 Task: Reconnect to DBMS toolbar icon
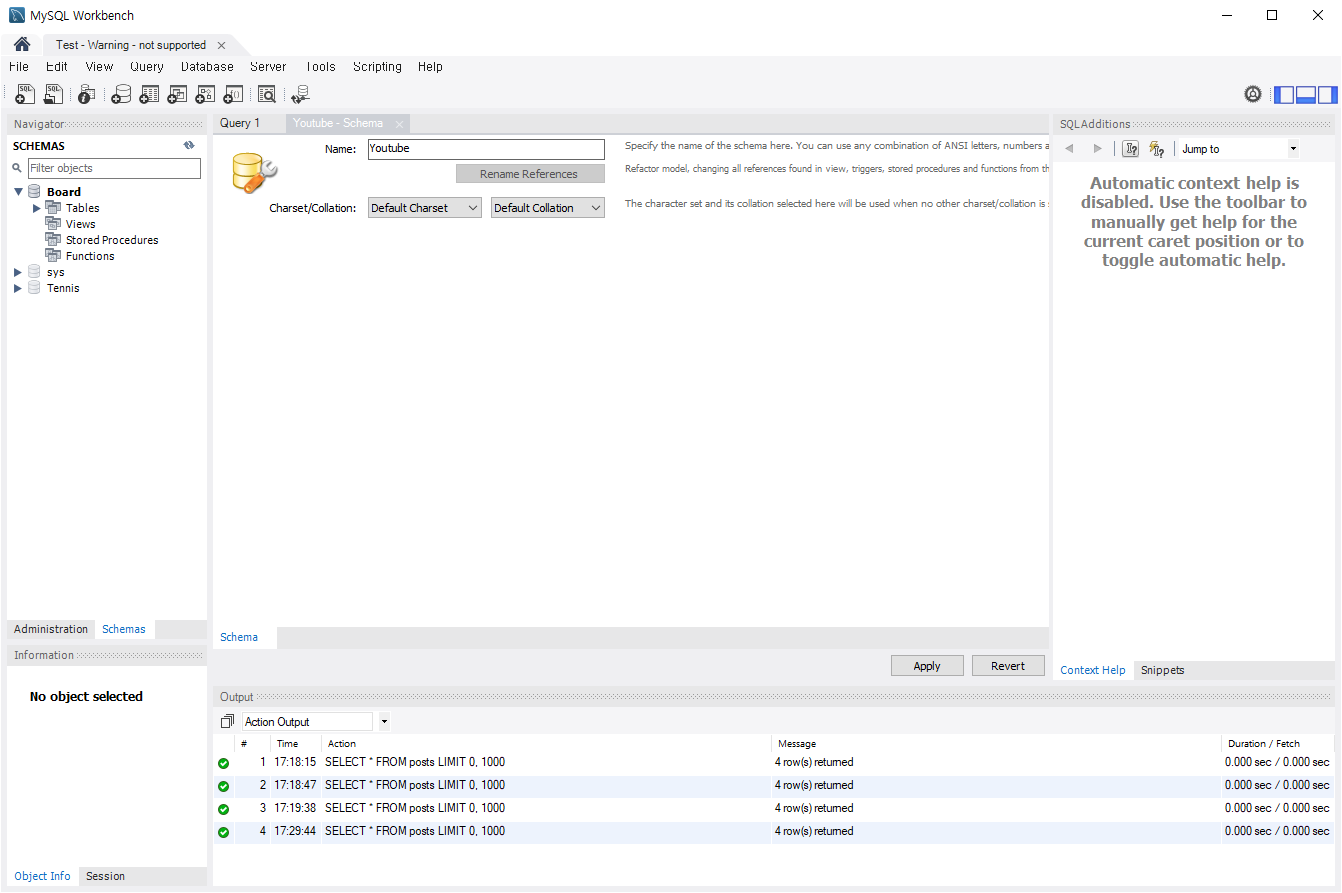point(300,94)
